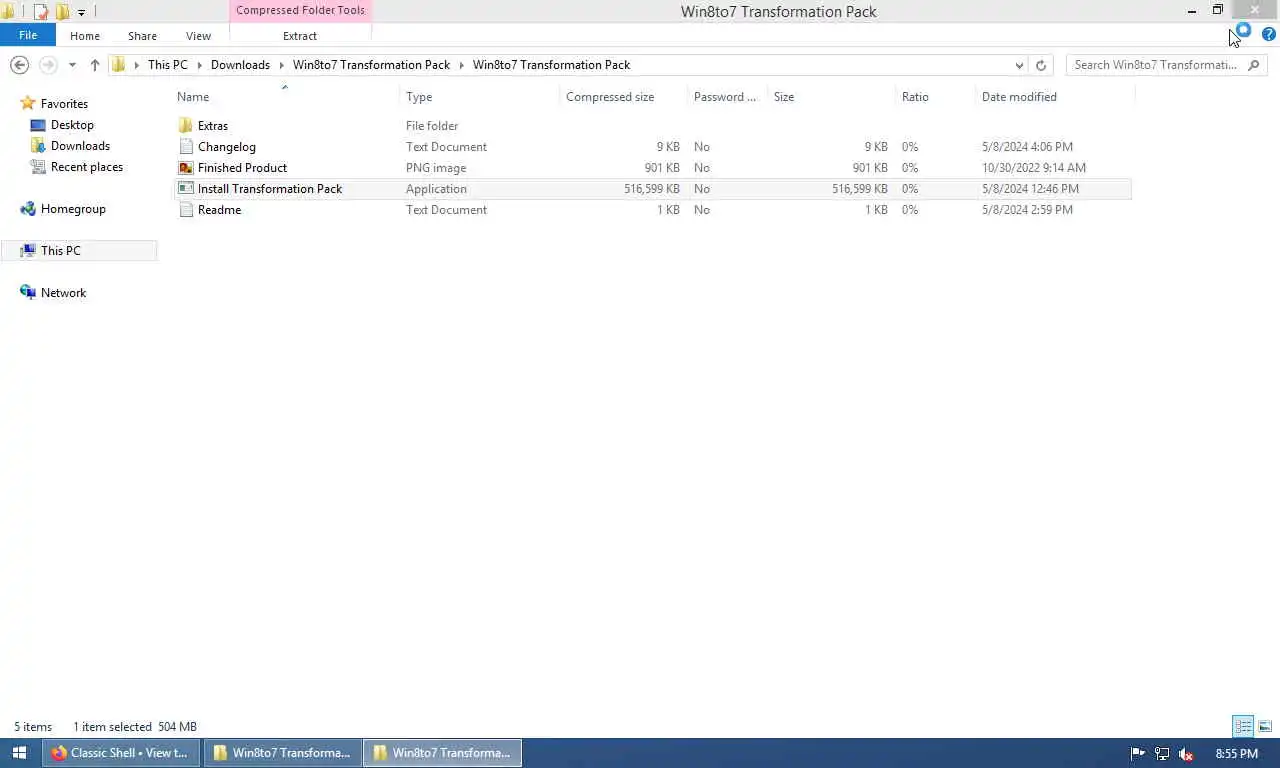Open the recent locations dropdown arrow
Screen dimensions: 1280x768
click(72, 65)
